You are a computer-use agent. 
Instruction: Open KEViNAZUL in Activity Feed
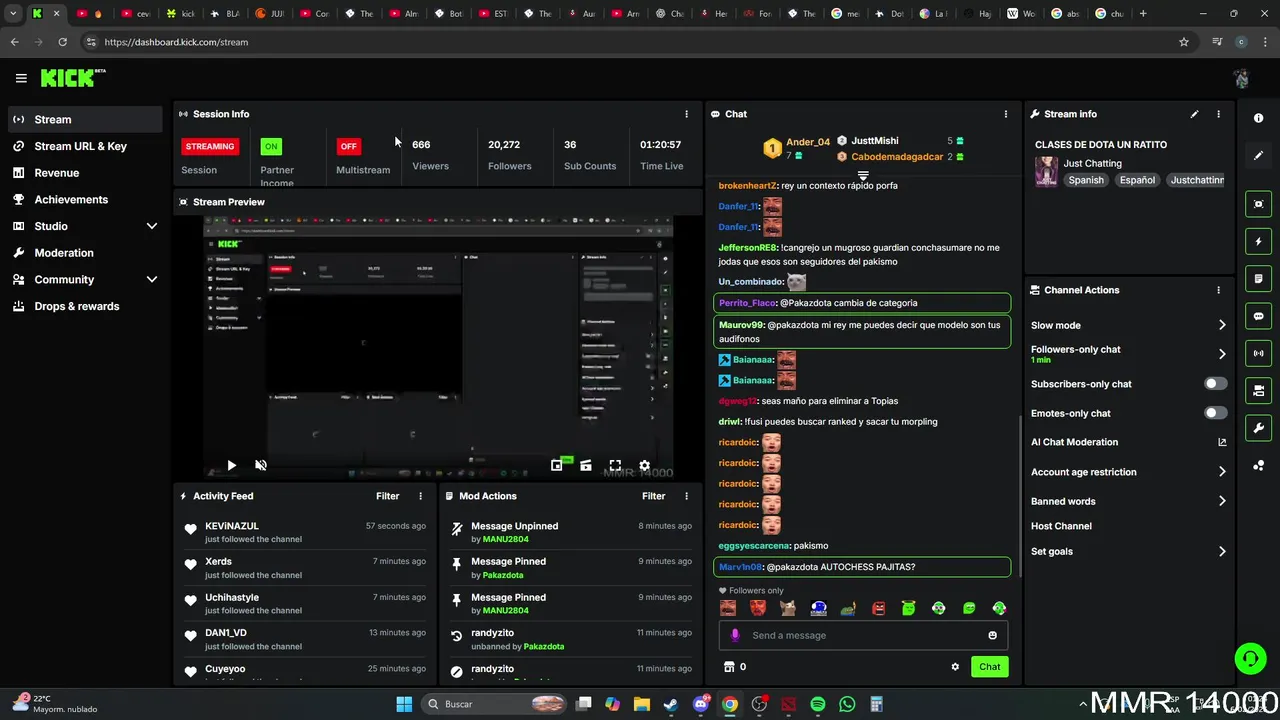click(x=232, y=526)
